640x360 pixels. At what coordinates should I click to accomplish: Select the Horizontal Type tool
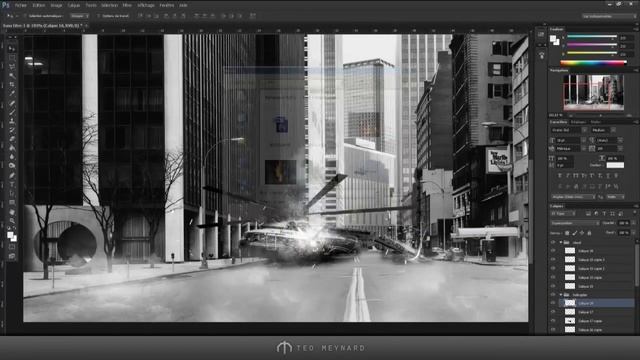[11, 184]
